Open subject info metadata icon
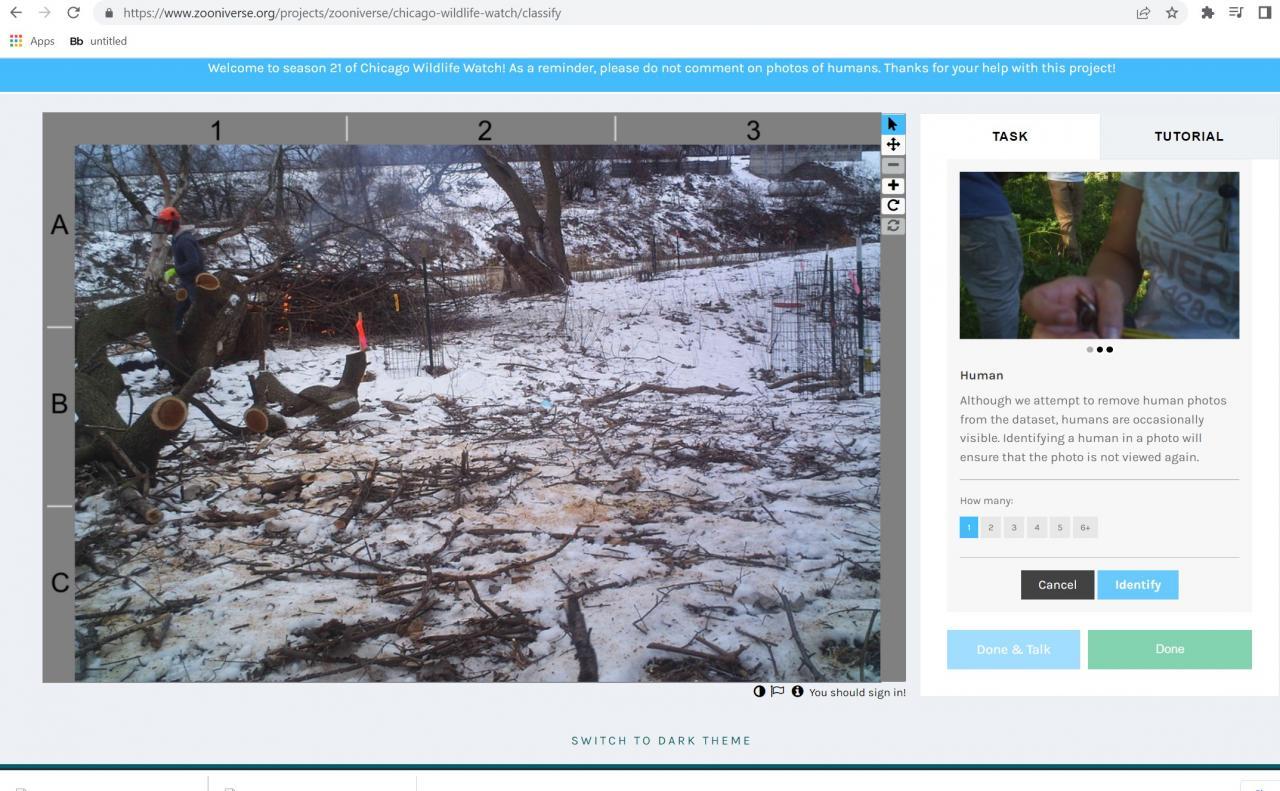Screen dimensions: 1280x791 point(797,691)
